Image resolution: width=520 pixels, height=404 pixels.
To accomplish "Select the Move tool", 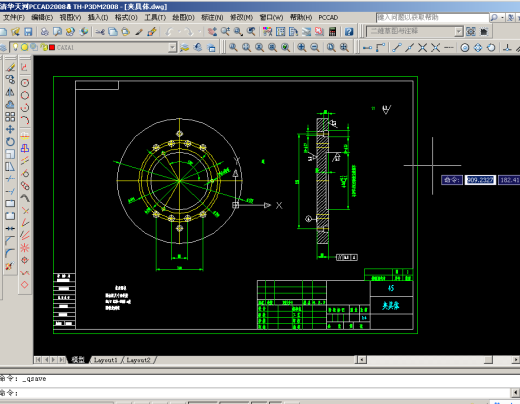I will 10,129.
